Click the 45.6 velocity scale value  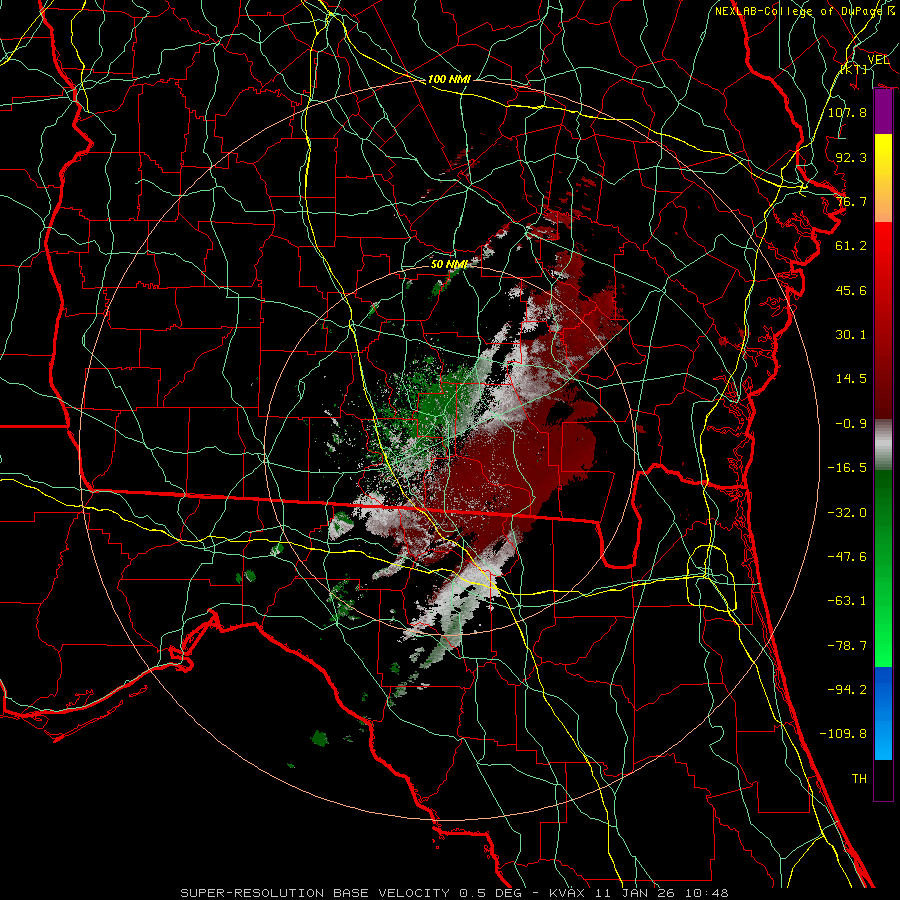tap(851, 290)
